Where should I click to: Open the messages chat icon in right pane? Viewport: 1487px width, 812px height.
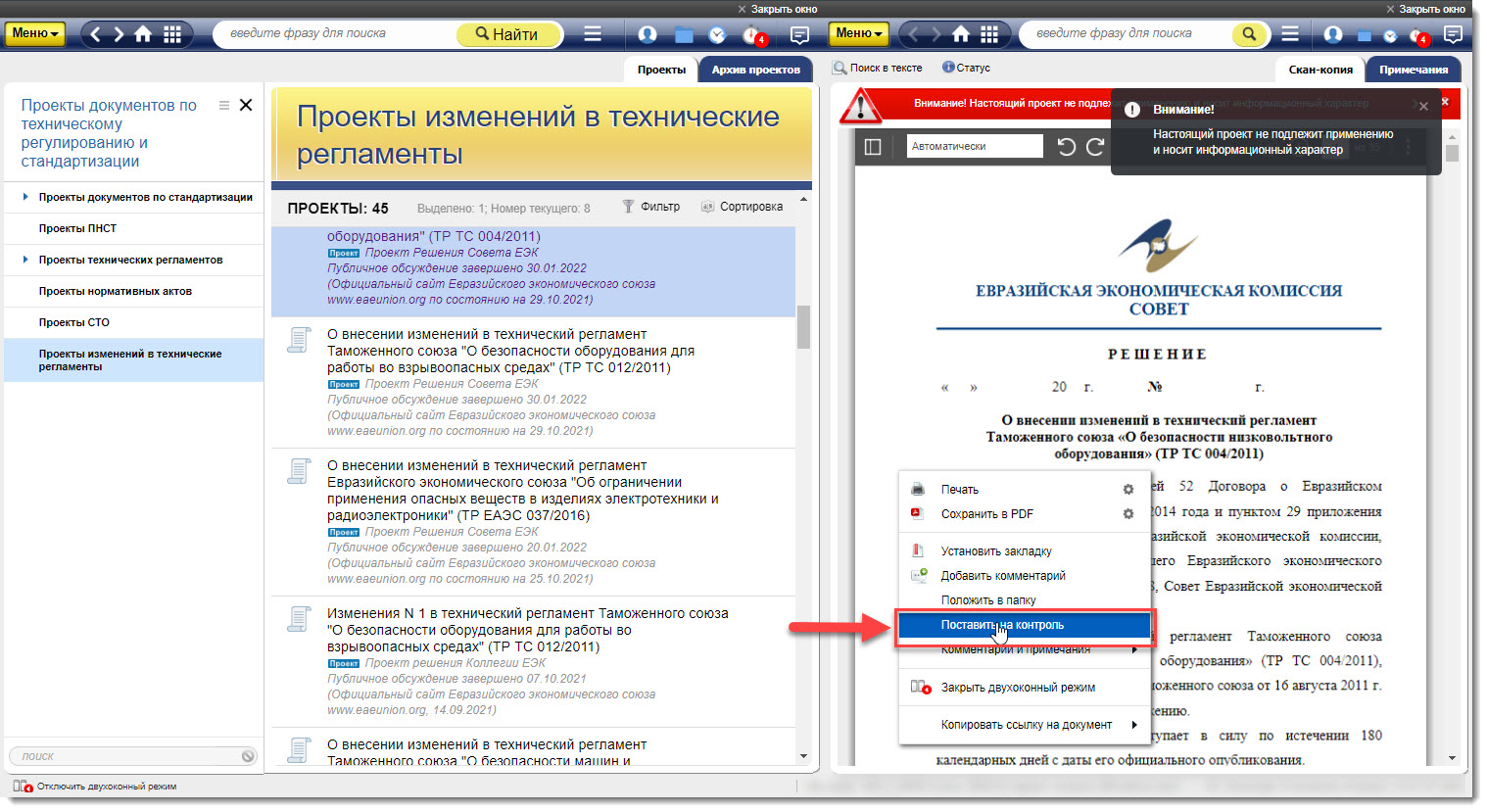pyautogui.click(x=1454, y=35)
